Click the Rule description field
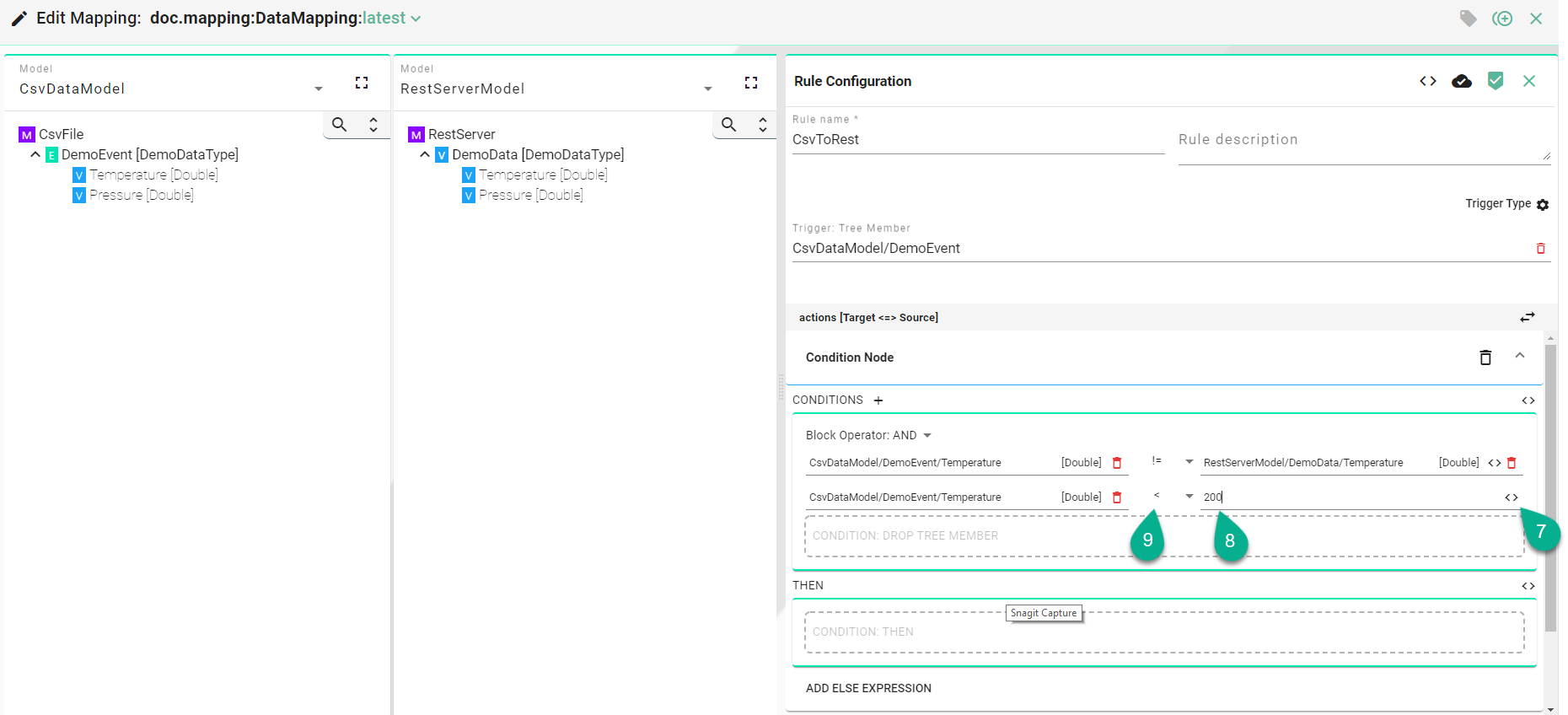Image resolution: width=1568 pixels, height=715 pixels. (1363, 140)
